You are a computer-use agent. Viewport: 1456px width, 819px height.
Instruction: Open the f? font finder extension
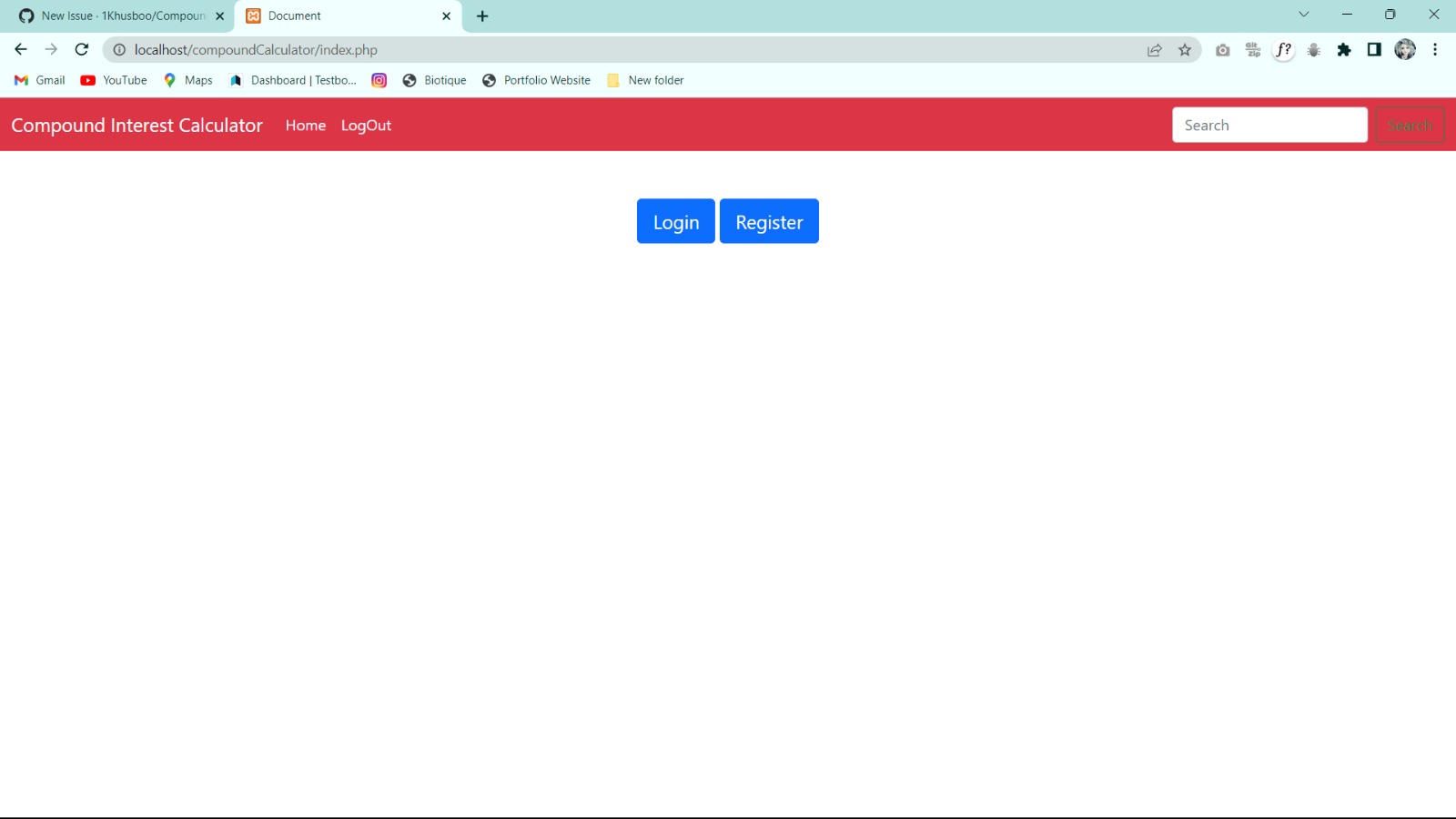coord(1283,50)
